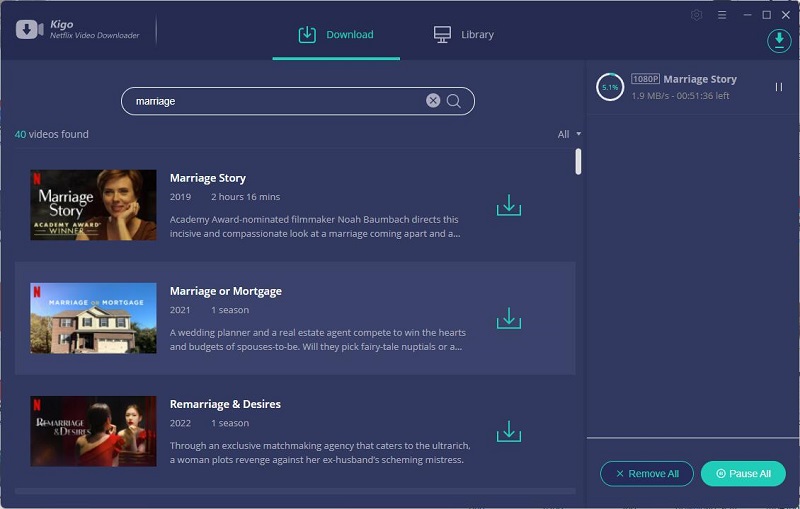Viewport: 800px width, 509px height.
Task: Switch to the Download tab
Action: click(336, 35)
